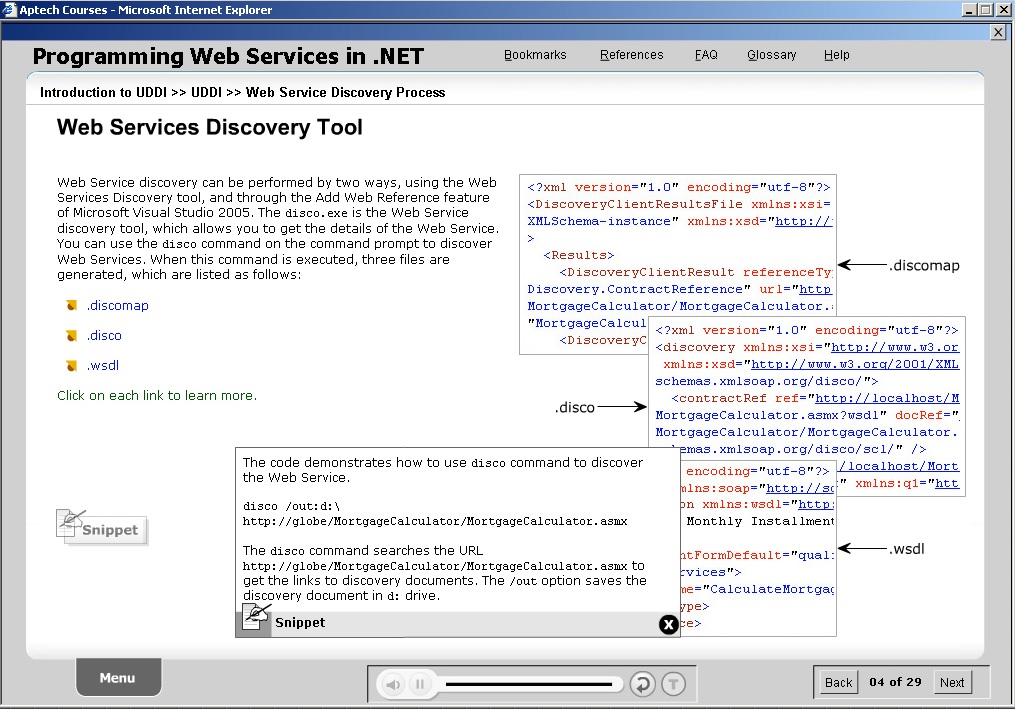Click the Menu button
Viewport: 1015px width, 709px height.
pyautogui.click(x=118, y=677)
